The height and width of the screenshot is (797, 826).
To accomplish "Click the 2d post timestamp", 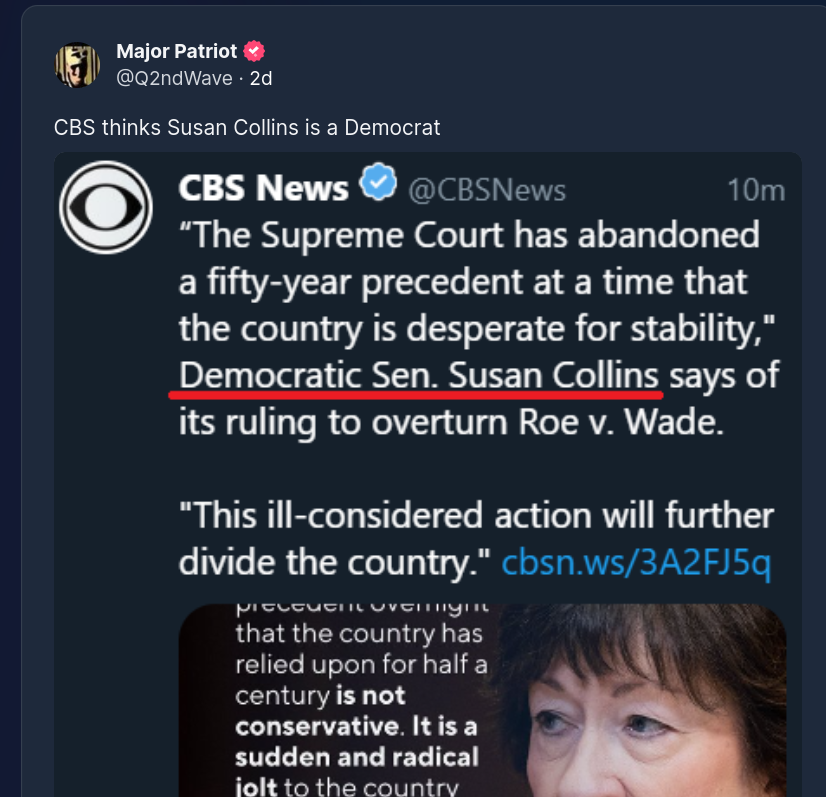I will tap(260, 78).
